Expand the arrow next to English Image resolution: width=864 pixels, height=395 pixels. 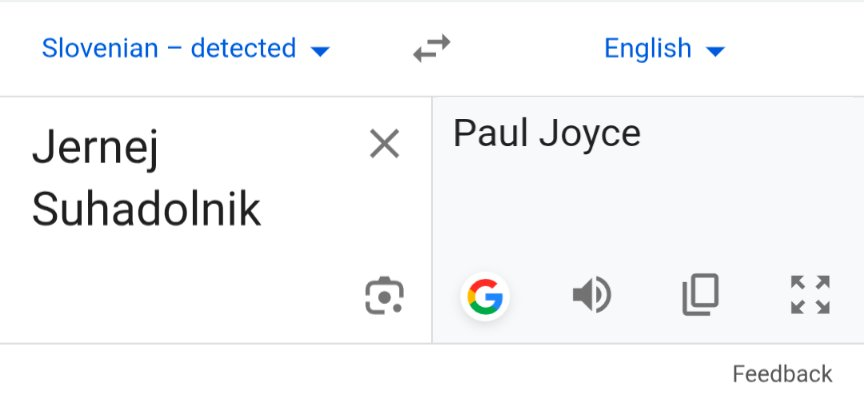click(x=715, y=51)
